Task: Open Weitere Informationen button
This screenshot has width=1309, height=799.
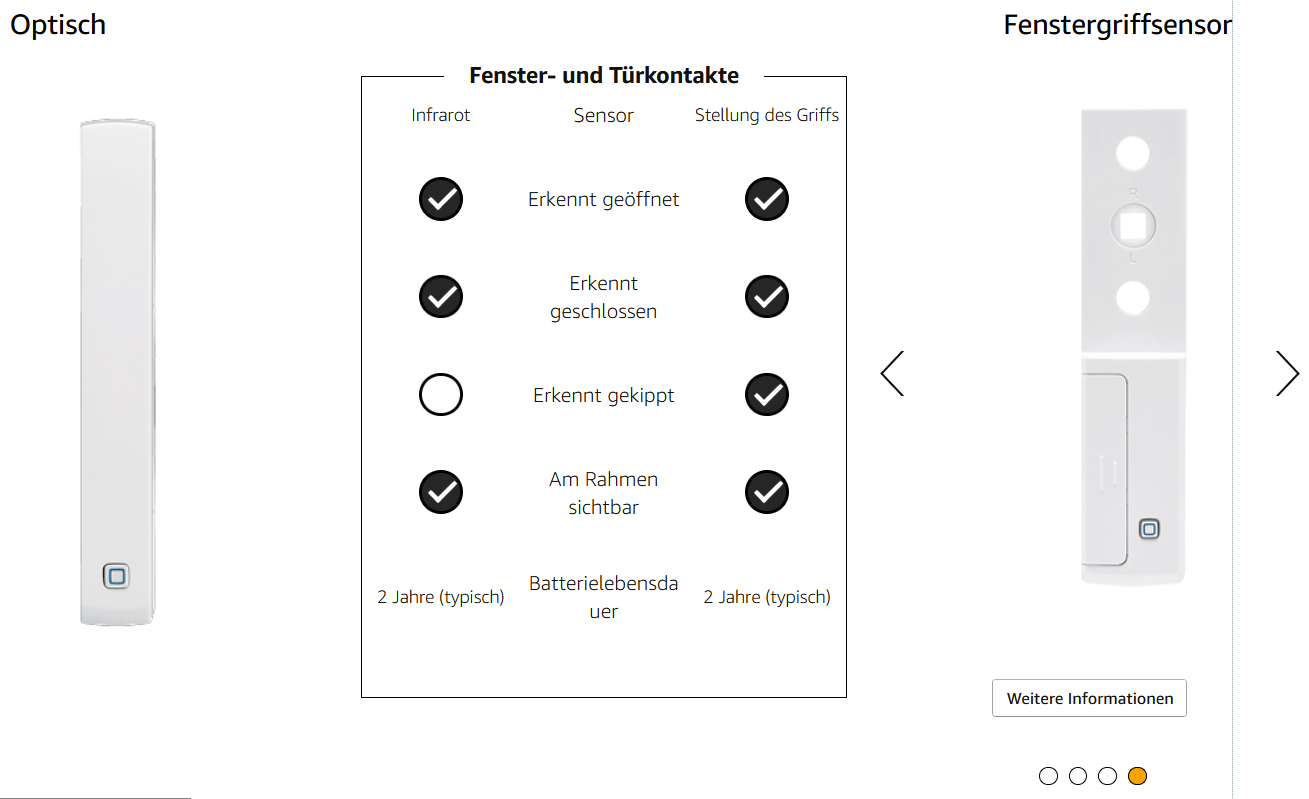Action: (1090, 698)
